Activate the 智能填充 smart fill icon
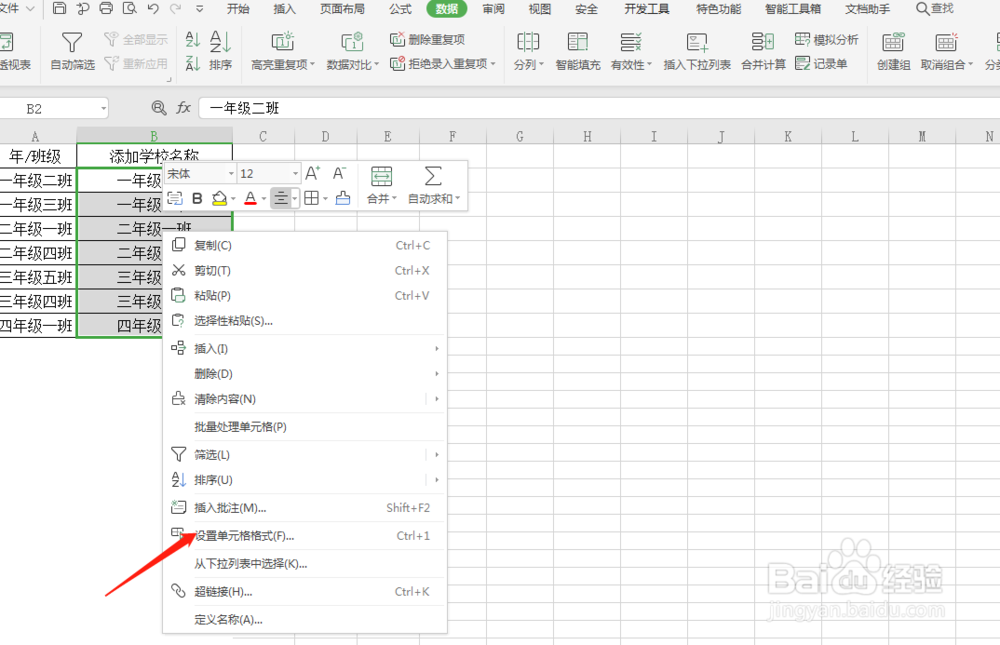Viewport: 1000px width, 645px height. point(576,50)
